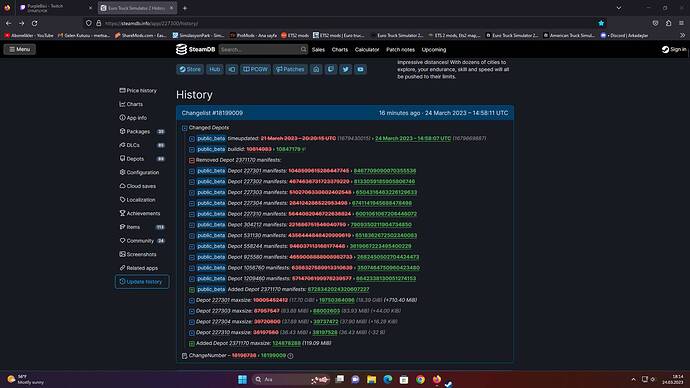Reload the page in the browser
This screenshot has height=388, width=690.
coord(35,23)
